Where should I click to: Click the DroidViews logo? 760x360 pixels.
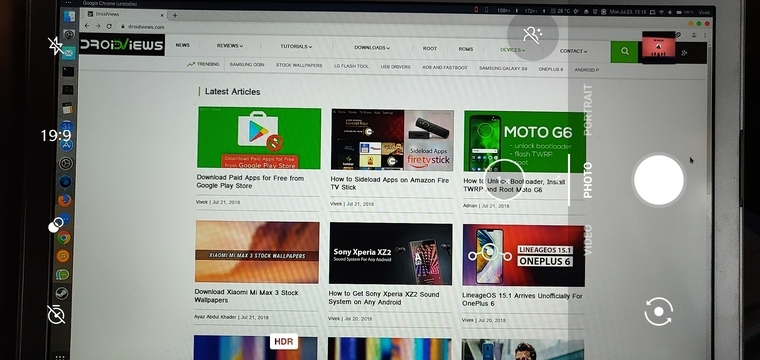point(122,45)
